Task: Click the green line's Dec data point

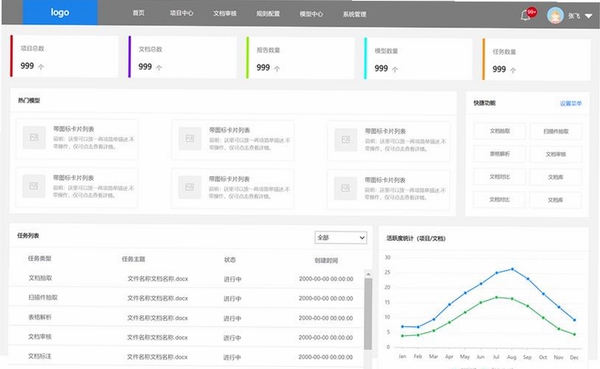Action: [574, 334]
